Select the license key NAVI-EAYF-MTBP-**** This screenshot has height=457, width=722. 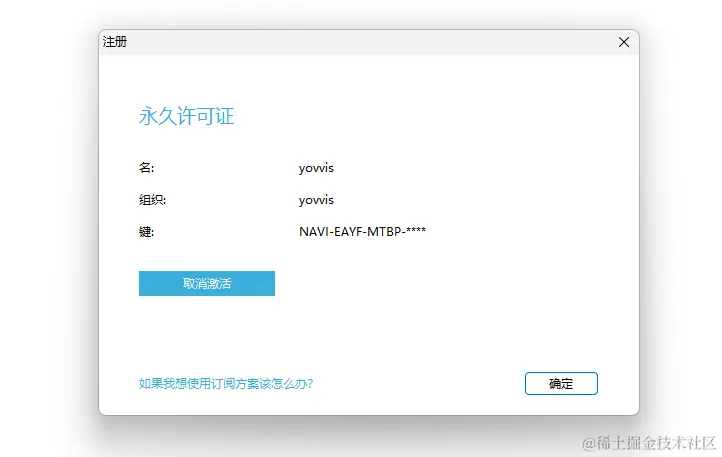[362, 231]
